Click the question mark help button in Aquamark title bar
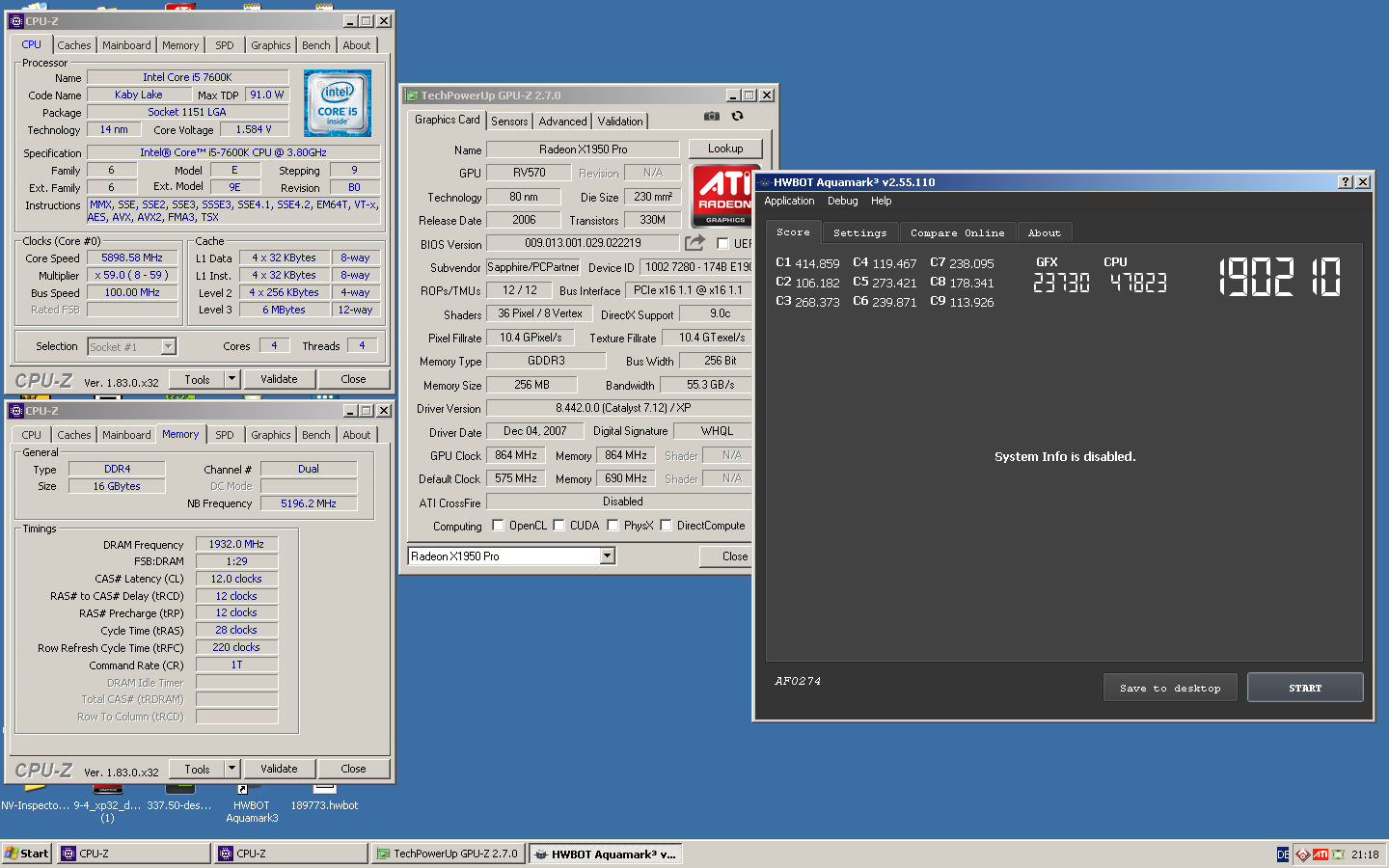The width and height of the screenshot is (1389, 868). (1346, 182)
